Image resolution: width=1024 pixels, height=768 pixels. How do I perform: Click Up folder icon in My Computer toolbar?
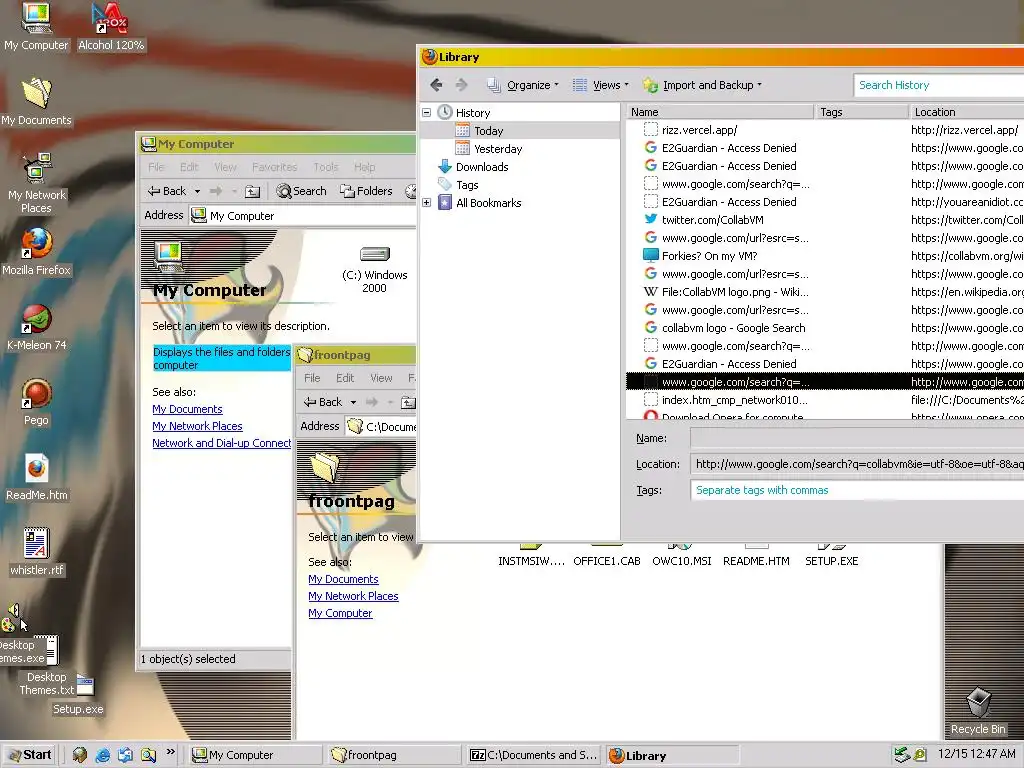point(252,191)
